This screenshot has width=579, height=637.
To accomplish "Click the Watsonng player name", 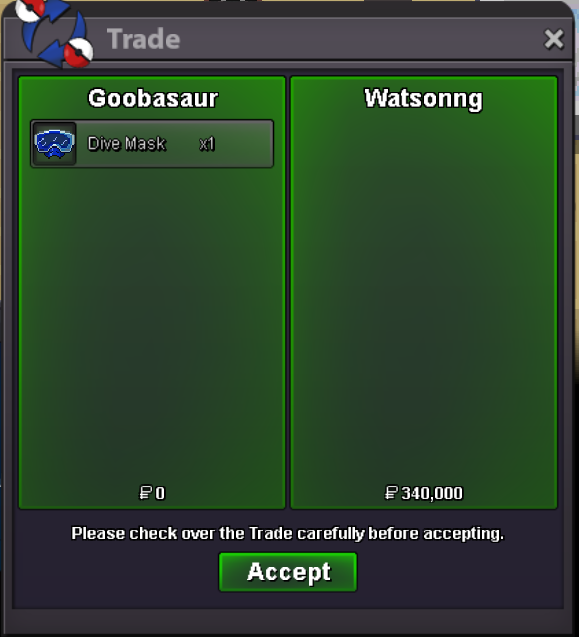I will coord(423,99).
